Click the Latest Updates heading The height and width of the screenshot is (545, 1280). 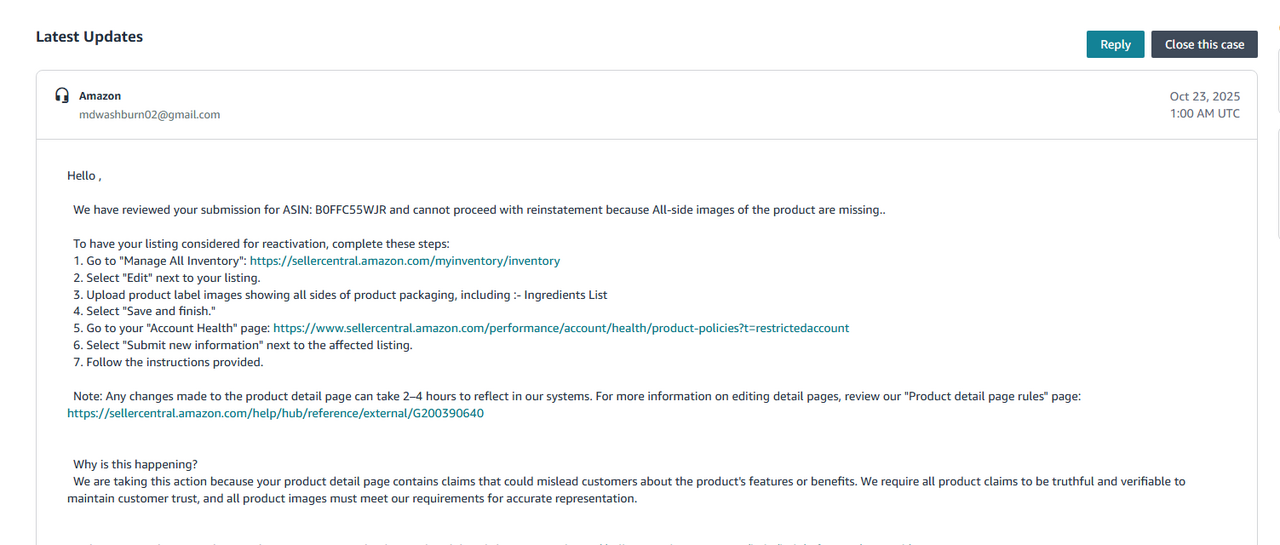point(89,37)
